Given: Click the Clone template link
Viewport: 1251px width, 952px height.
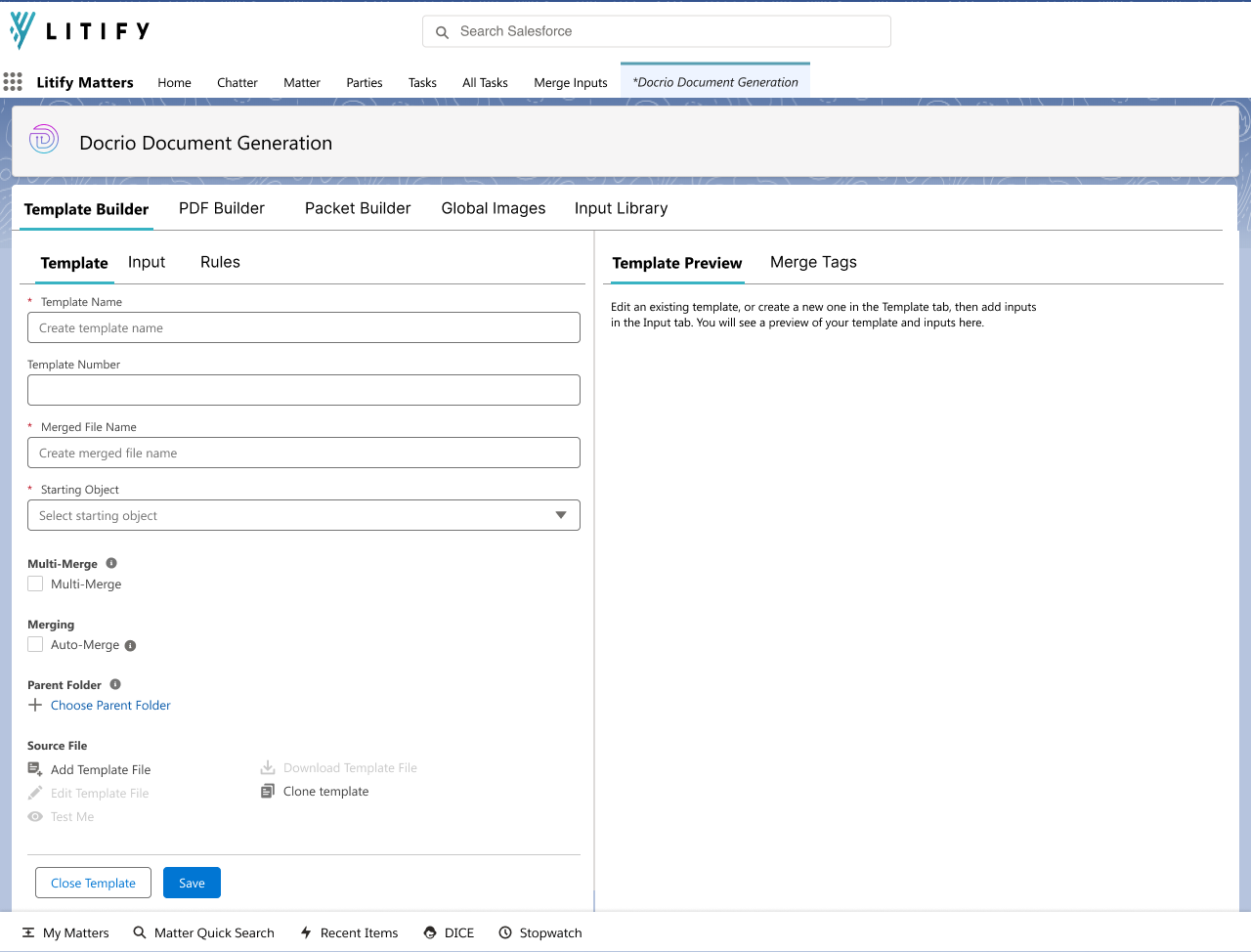Looking at the screenshot, I should pyautogui.click(x=326, y=791).
